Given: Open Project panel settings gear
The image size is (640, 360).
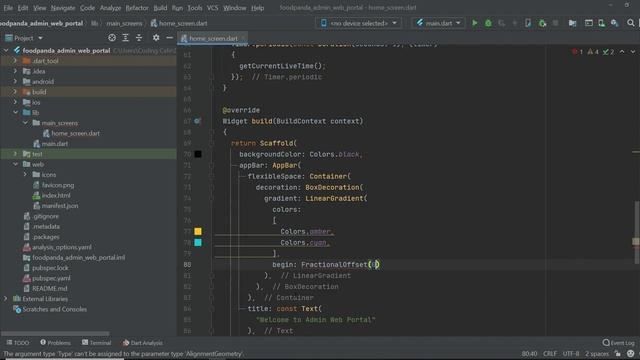Looking at the screenshot, I should [156, 38].
